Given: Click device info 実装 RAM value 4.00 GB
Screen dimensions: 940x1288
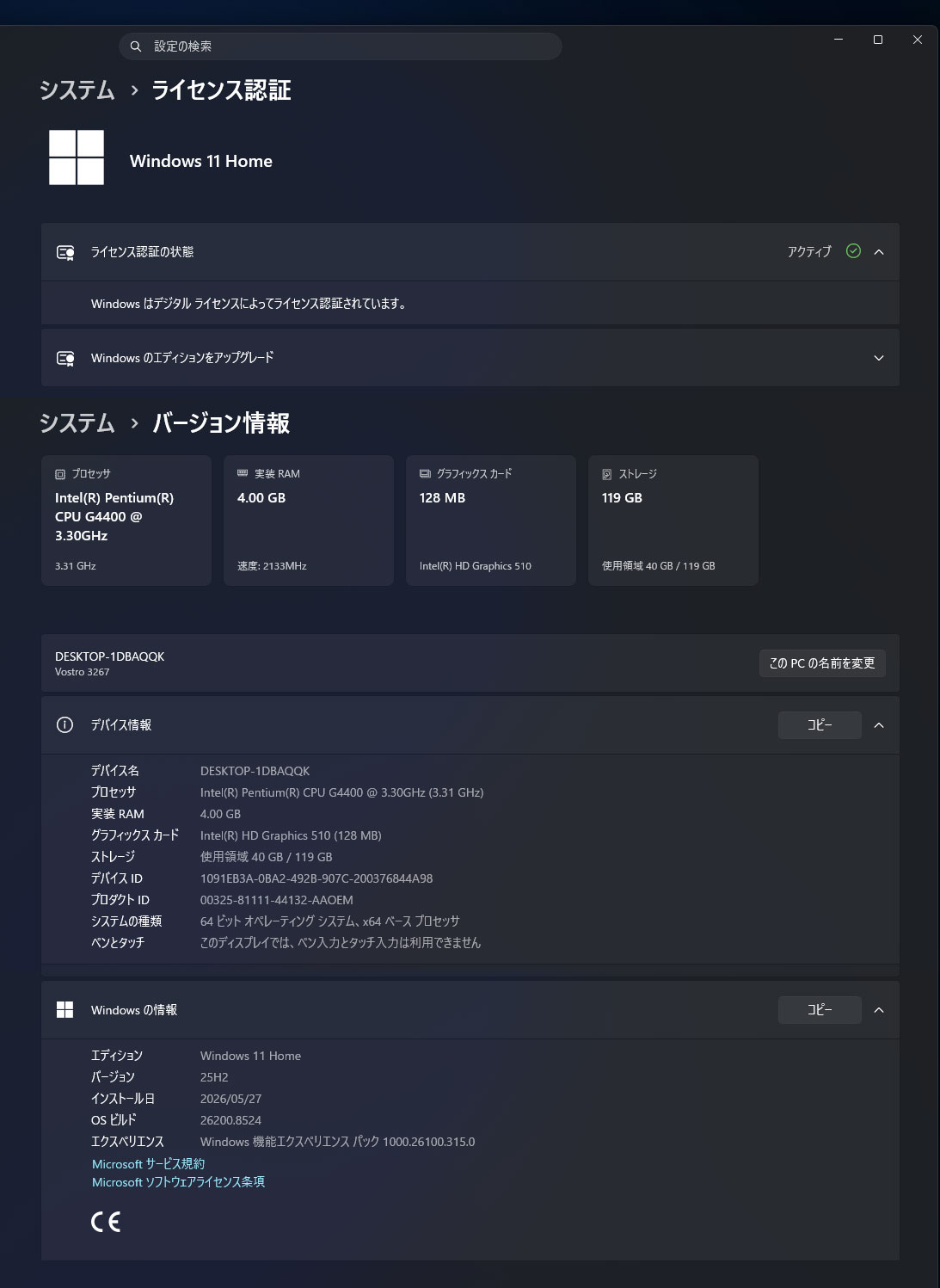Looking at the screenshot, I should [x=220, y=814].
